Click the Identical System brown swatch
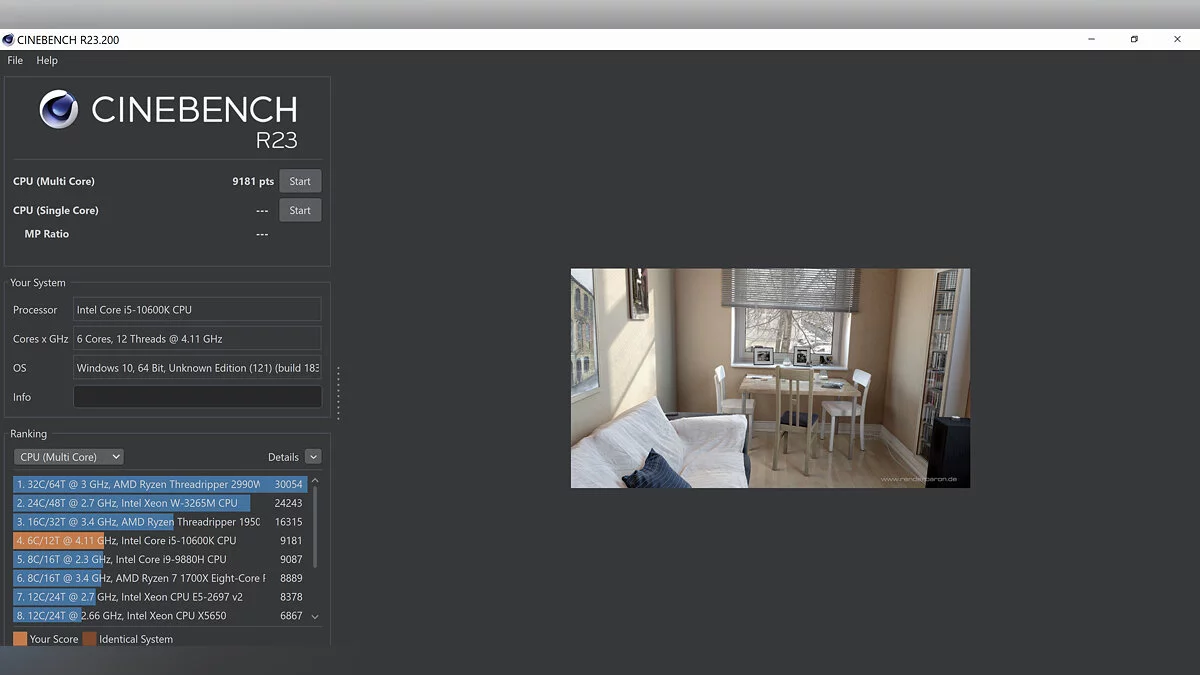1200x675 pixels. [x=90, y=639]
